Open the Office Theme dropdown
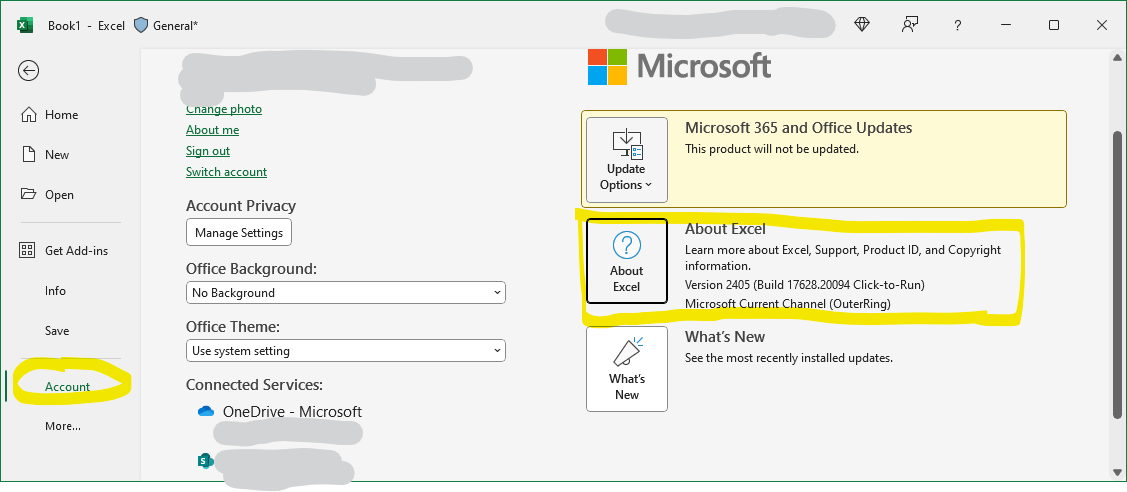 pyautogui.click(x=346, y=351)
